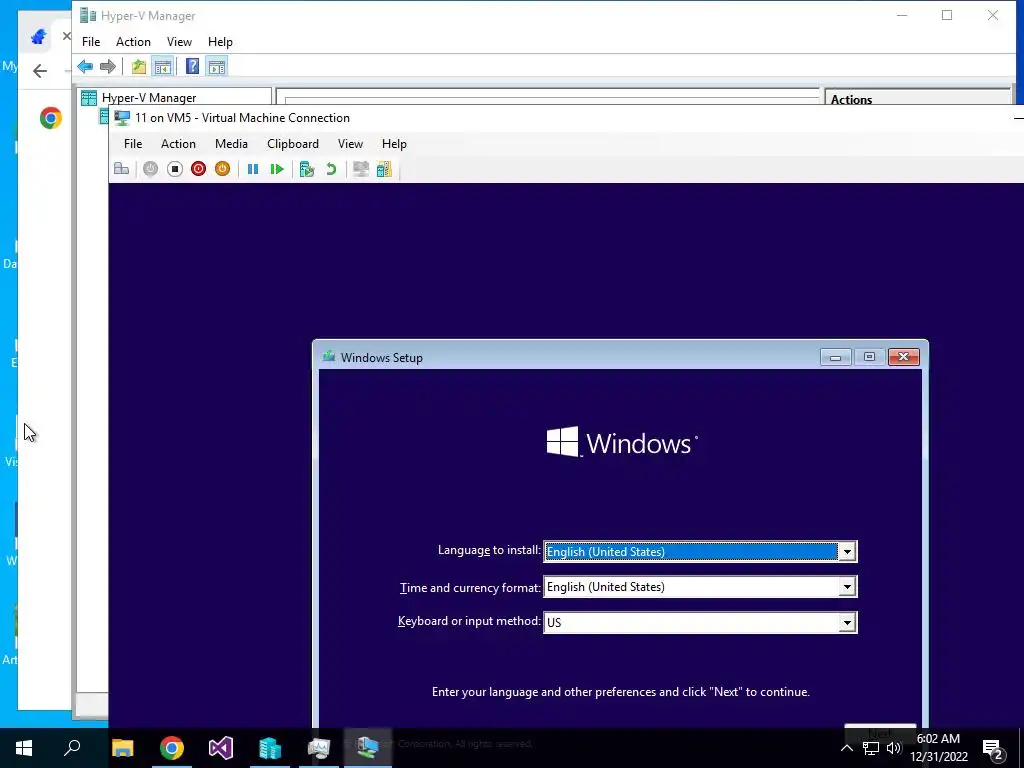Go back in Hyper-V Manager toolbar
1024x768 pixels.
tap(85, 66)
